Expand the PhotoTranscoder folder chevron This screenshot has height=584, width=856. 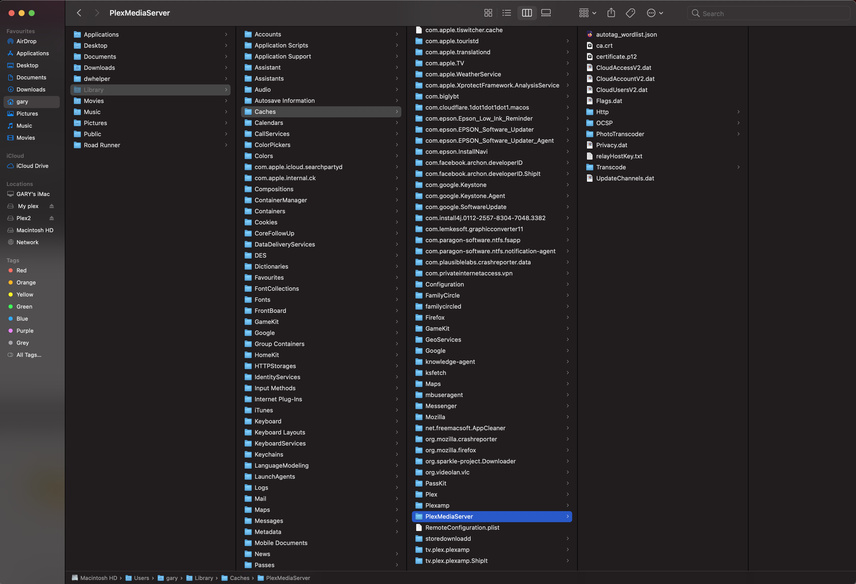click(x=739, y=134)
